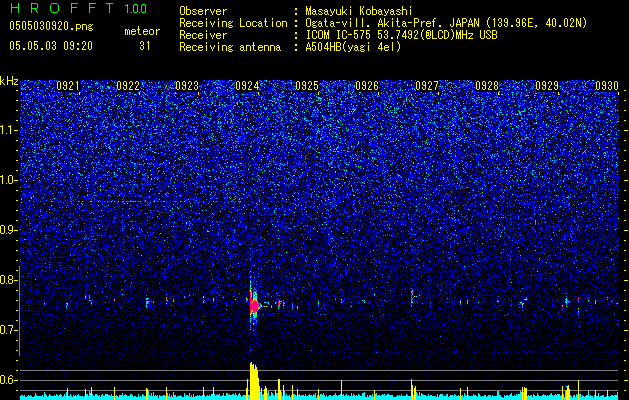Viewport: 629px width, 400px height.
Task: Click the 0924 time marker
Action: pyautogui.click(x=247, y=86)
